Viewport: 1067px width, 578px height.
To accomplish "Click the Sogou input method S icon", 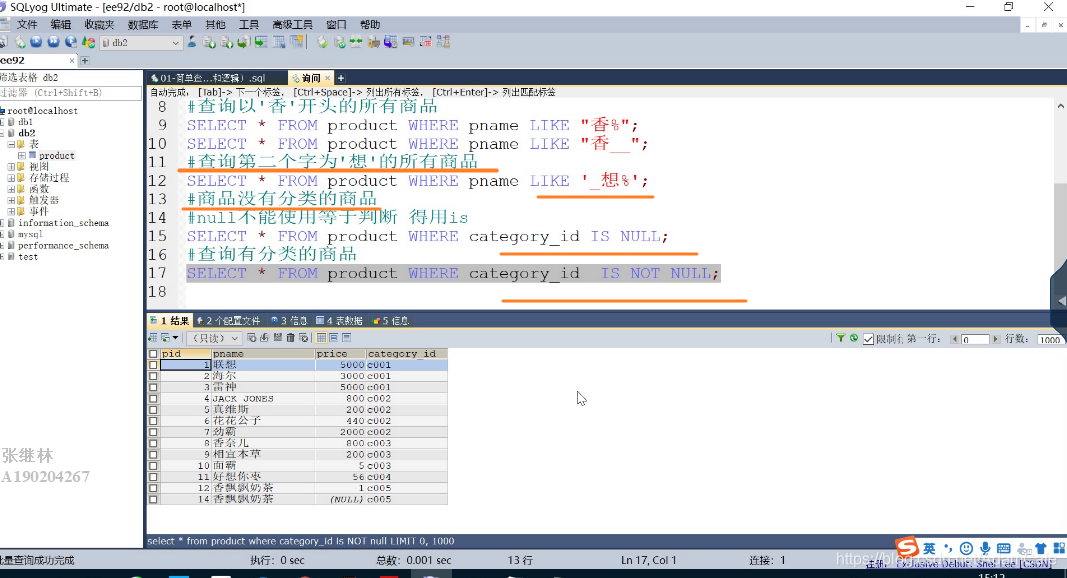I will point(906,547).
